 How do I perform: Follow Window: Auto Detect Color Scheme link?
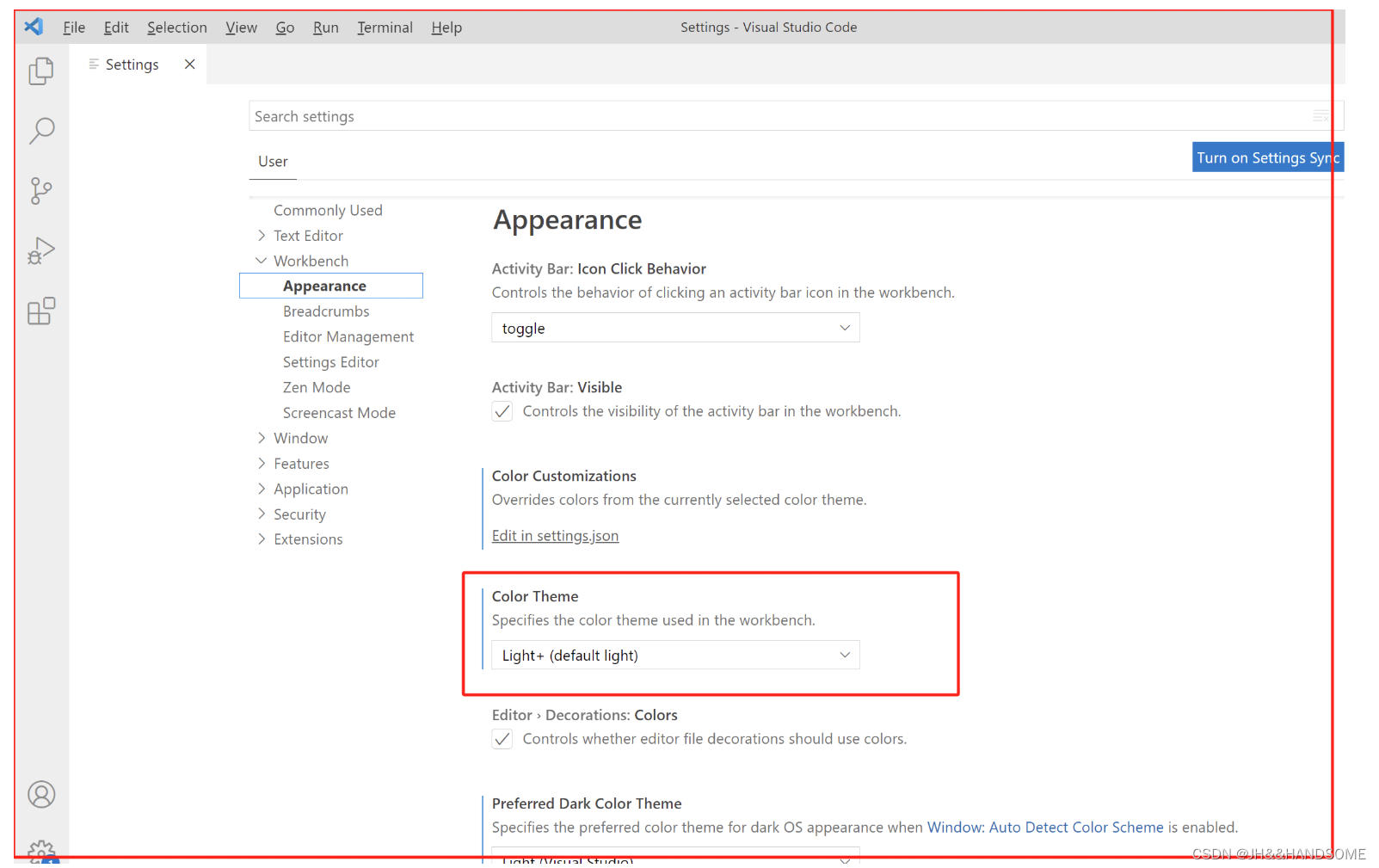[x=1045, y=828]
